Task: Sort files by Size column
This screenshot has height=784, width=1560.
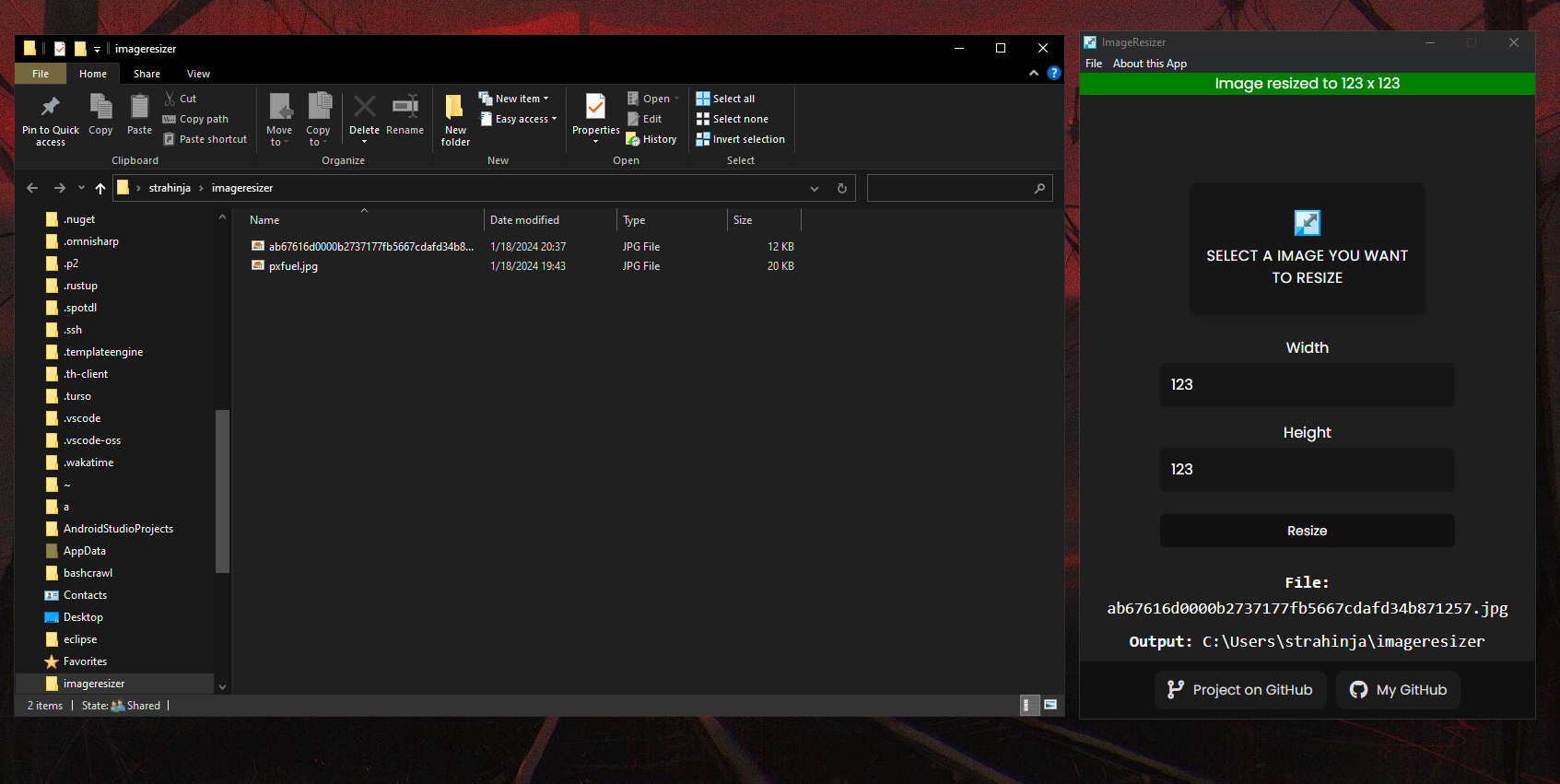Action: 764,220
